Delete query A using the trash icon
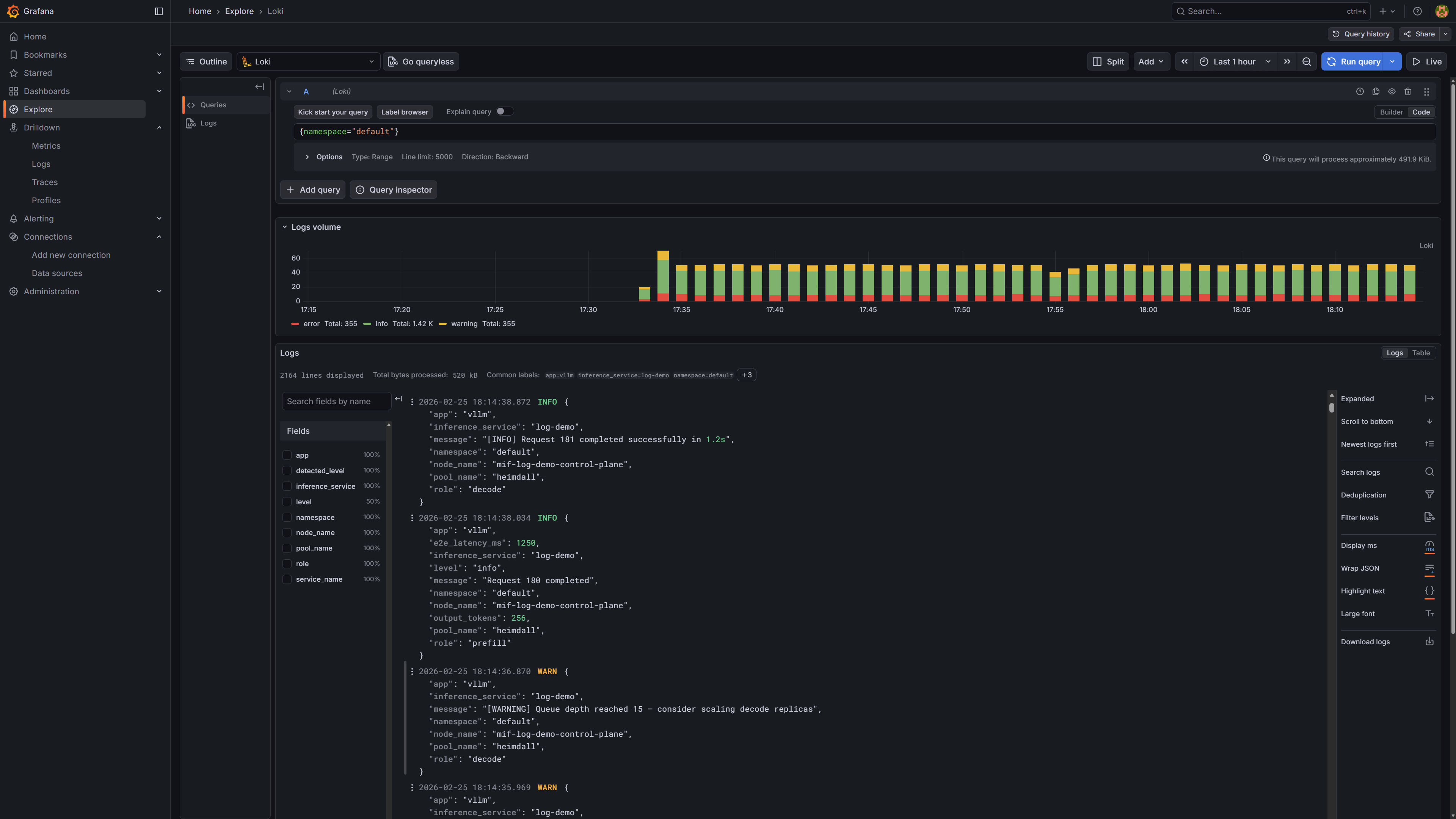1456x819 pixels. 1407,91
